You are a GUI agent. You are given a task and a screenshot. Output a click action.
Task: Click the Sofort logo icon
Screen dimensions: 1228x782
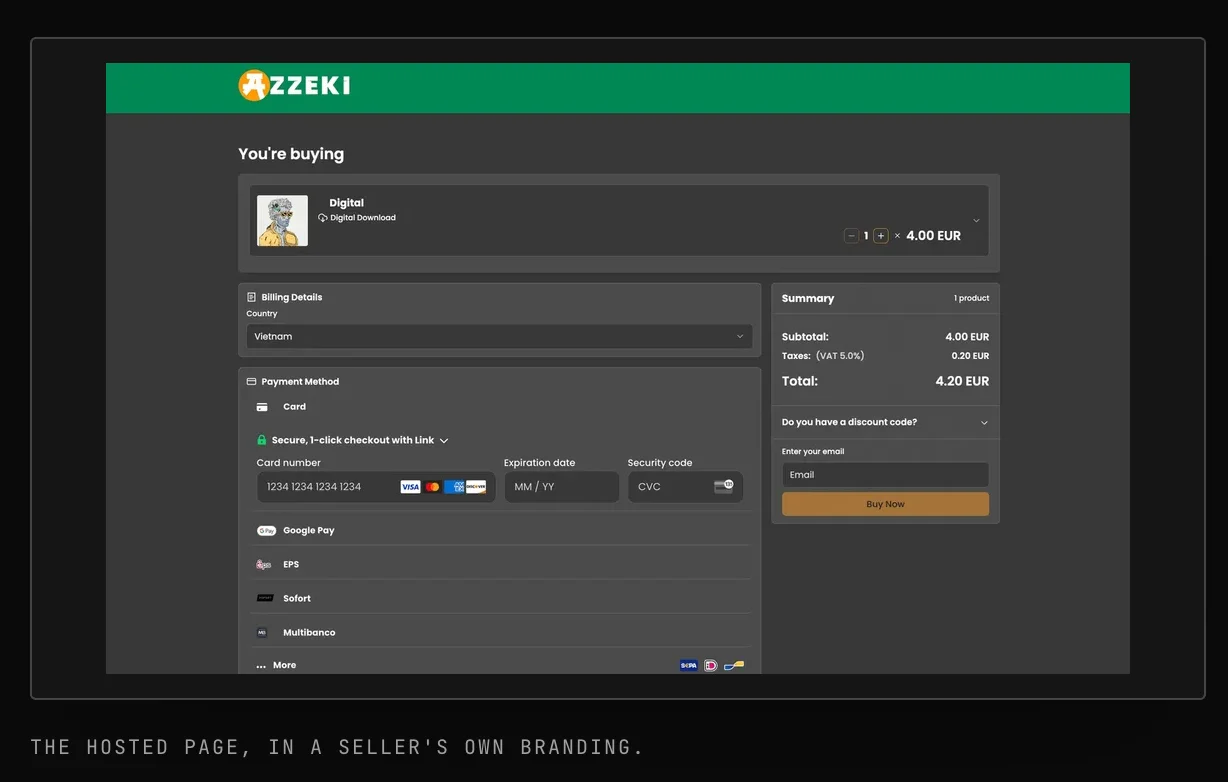coord(265,598)
